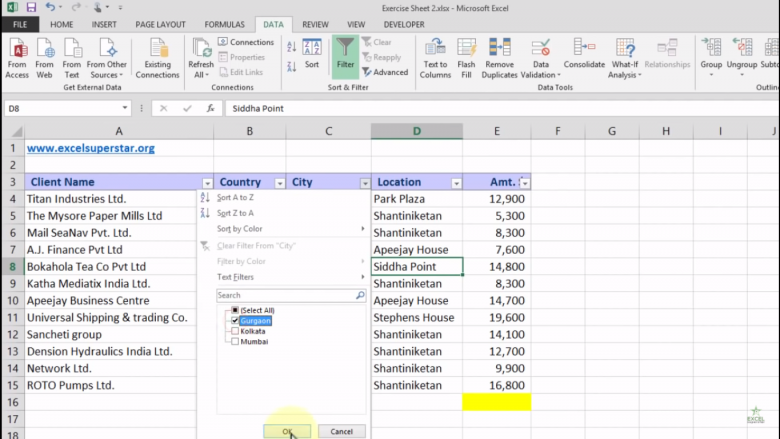Open Sort by Color submenu
The image size is (780, 439).
282,229
